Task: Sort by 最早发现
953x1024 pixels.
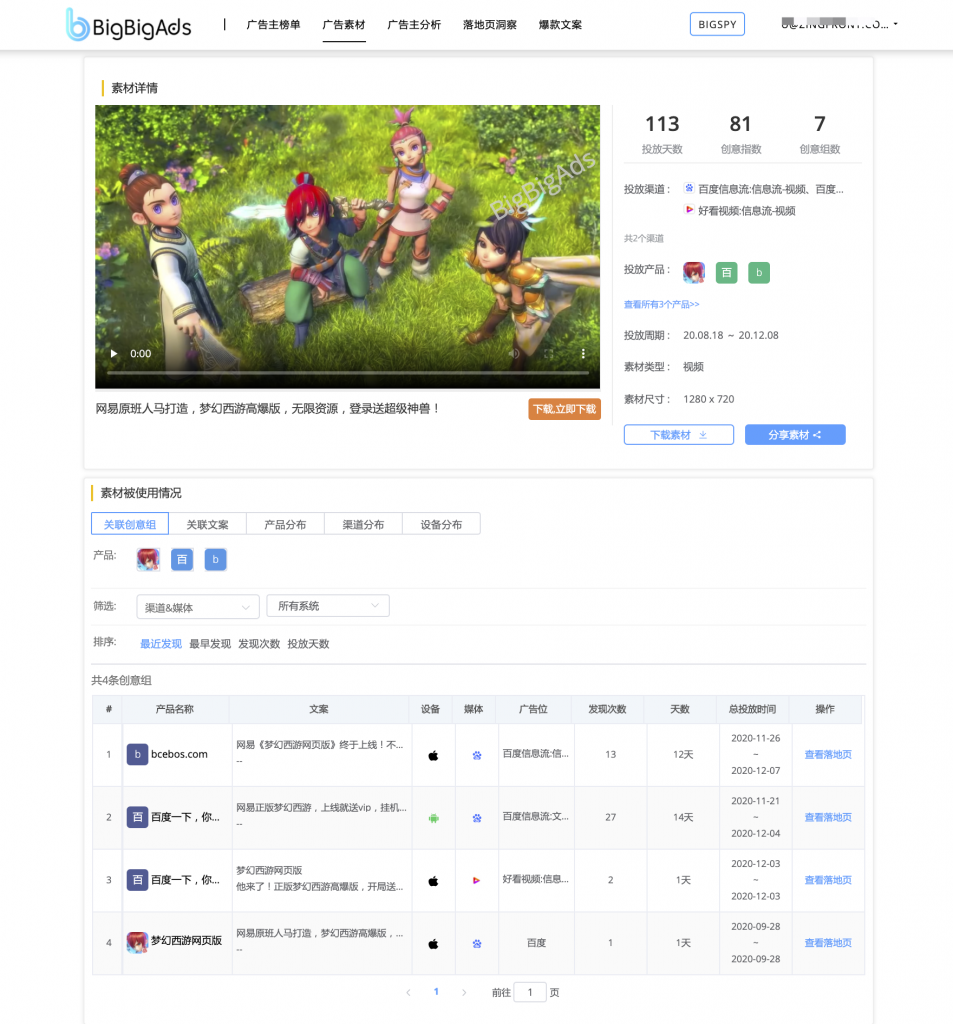Action: (x=210, y=643)
